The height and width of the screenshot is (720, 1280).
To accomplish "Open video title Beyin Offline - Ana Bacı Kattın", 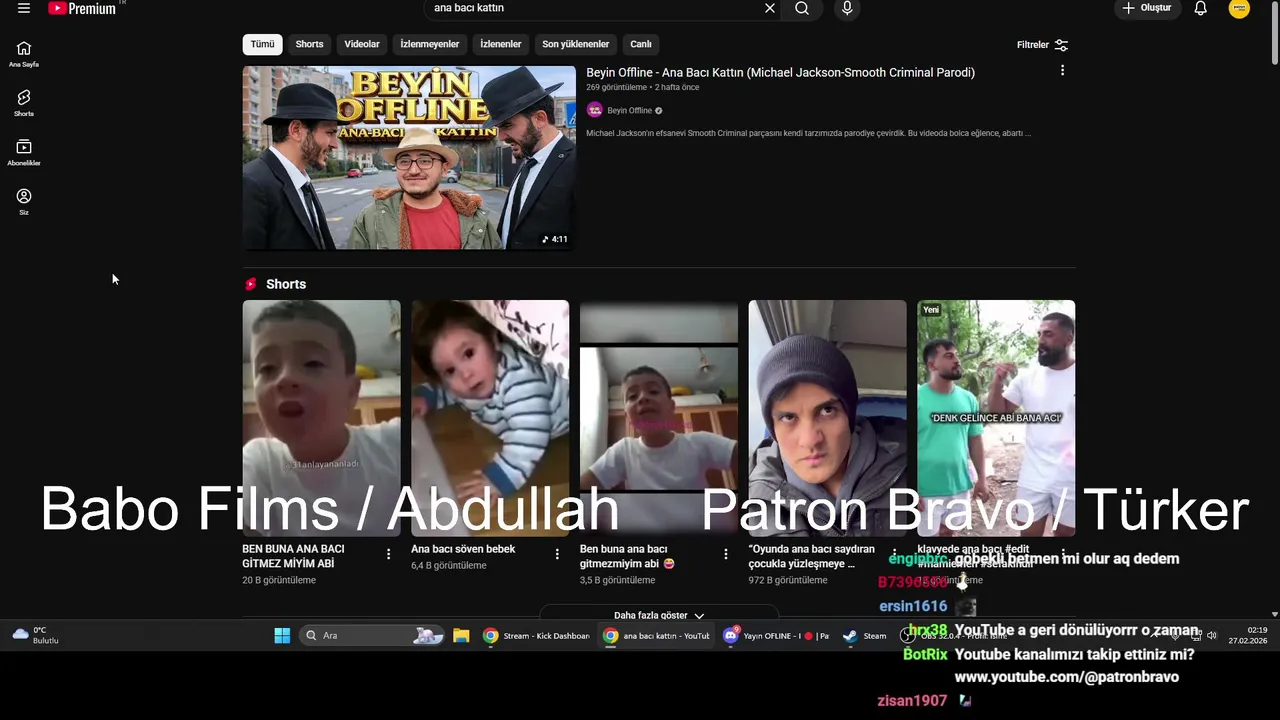I will (x=780, y=72).
